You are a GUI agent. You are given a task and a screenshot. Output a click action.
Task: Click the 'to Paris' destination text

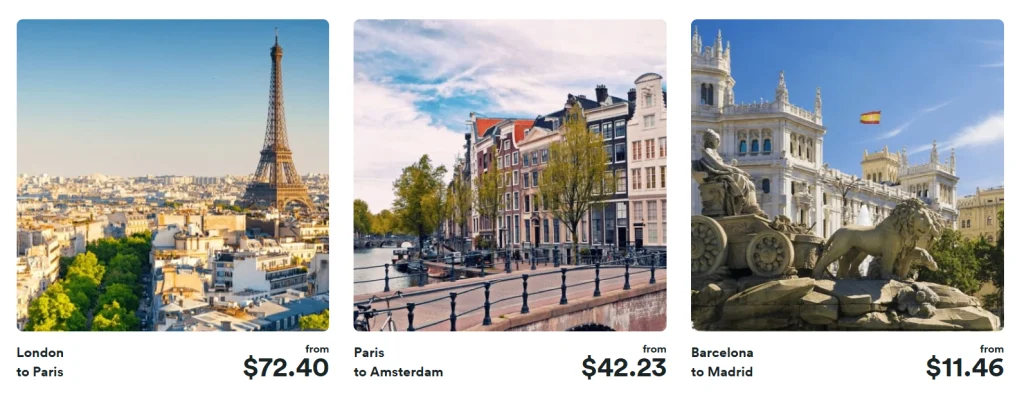(39, 372)
